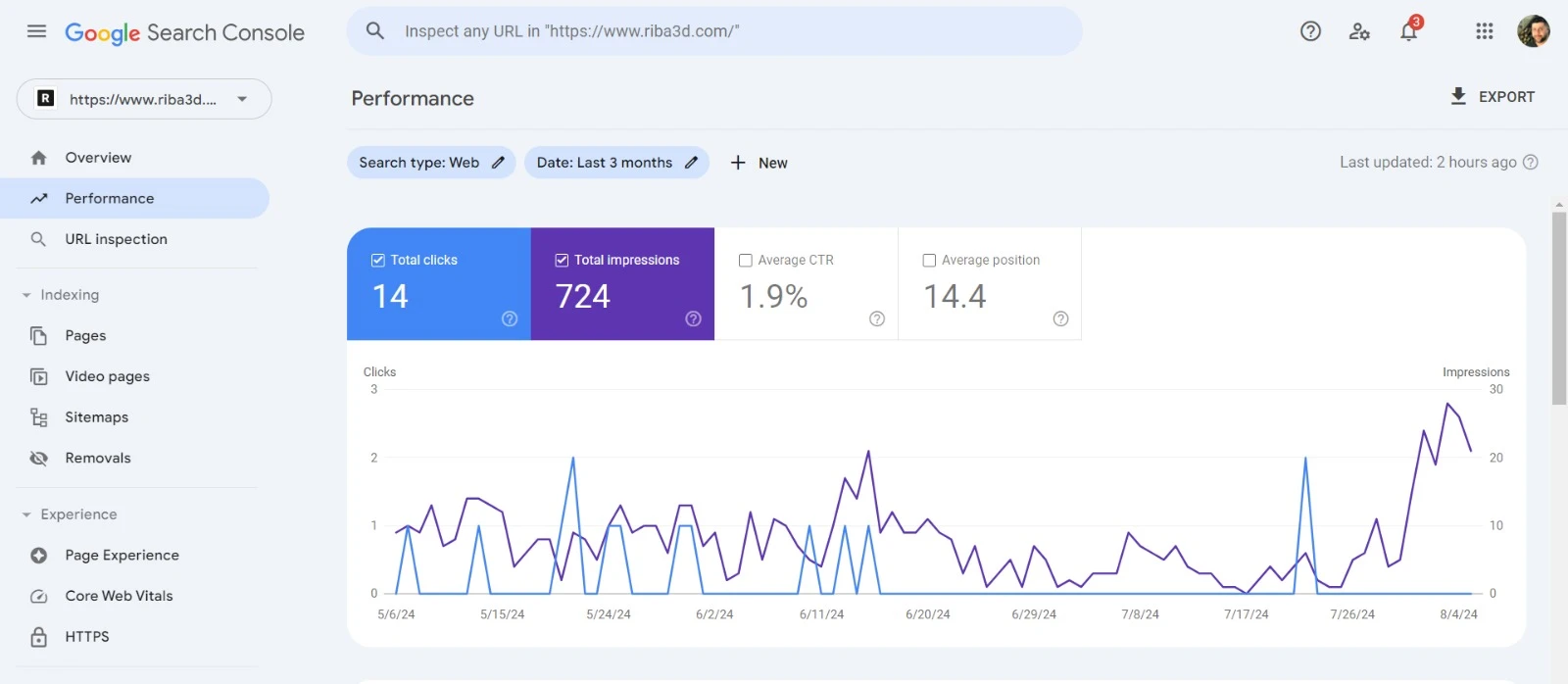This screenshot has height=684, width=1568.
Task: Enable the Average CTR checkbox
Action: 746,260
